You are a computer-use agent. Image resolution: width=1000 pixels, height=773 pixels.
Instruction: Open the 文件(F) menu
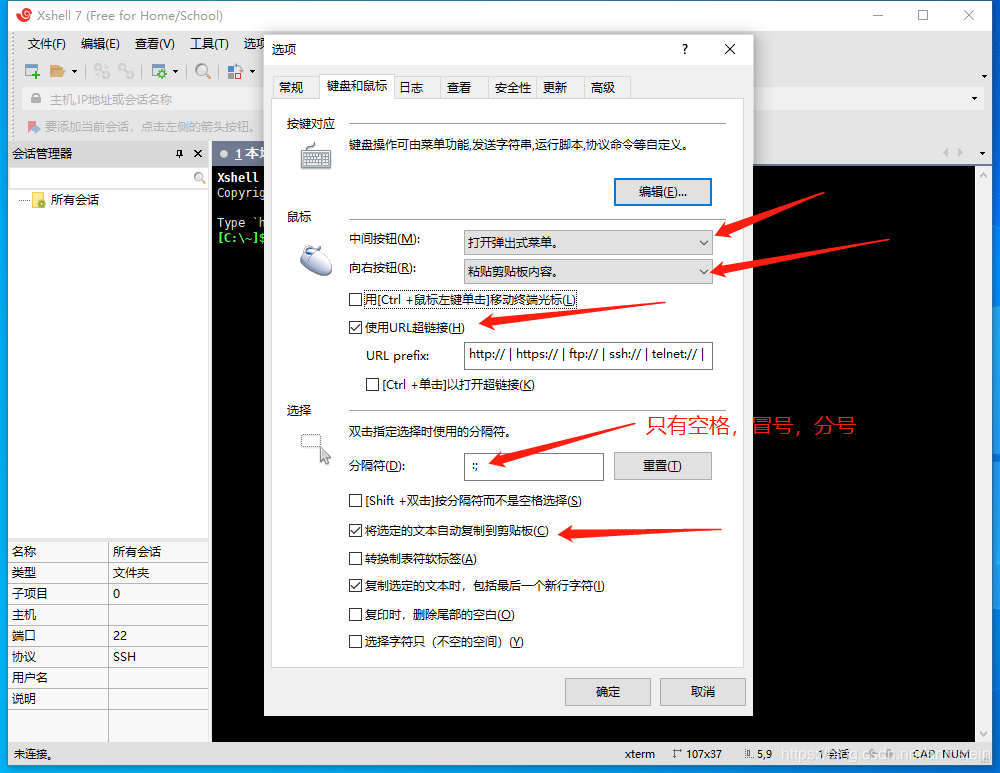click(x=47, y=43)
